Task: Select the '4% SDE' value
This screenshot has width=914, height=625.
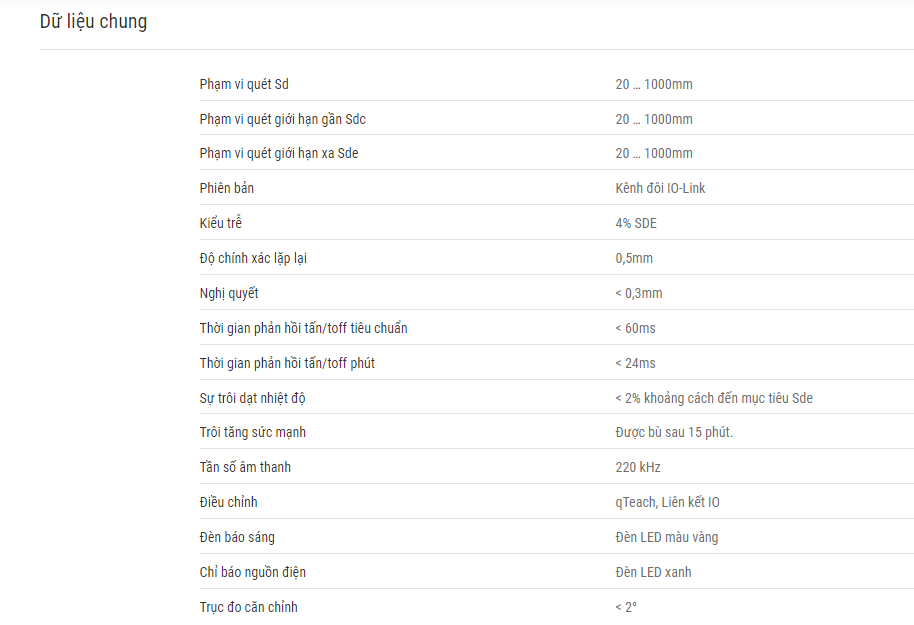Action: 635,223
